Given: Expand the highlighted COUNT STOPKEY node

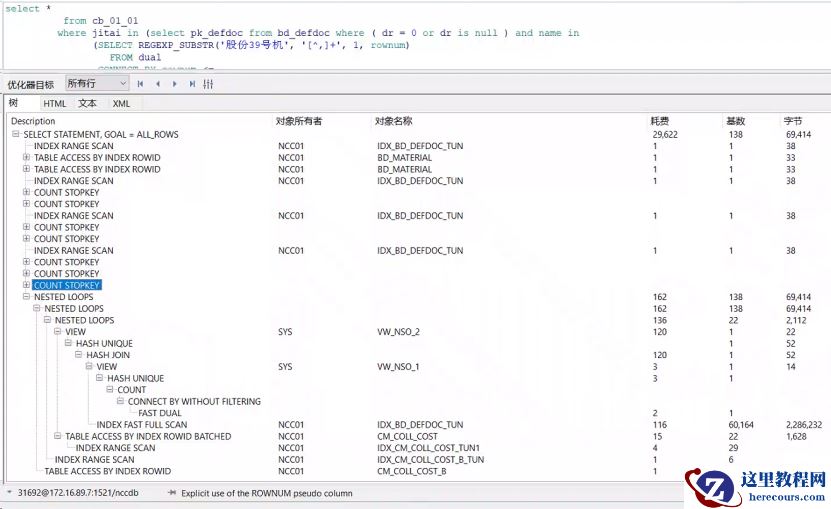Looking at the screenshot, I should 27,285.
